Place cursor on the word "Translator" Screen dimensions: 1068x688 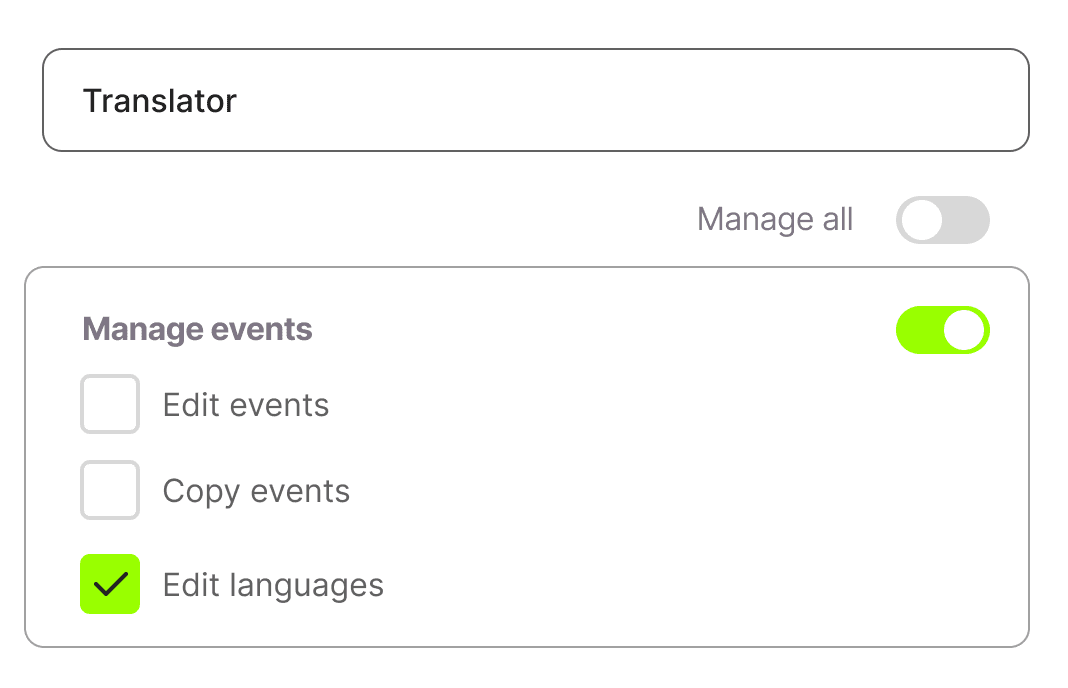[x=159, y=101]
